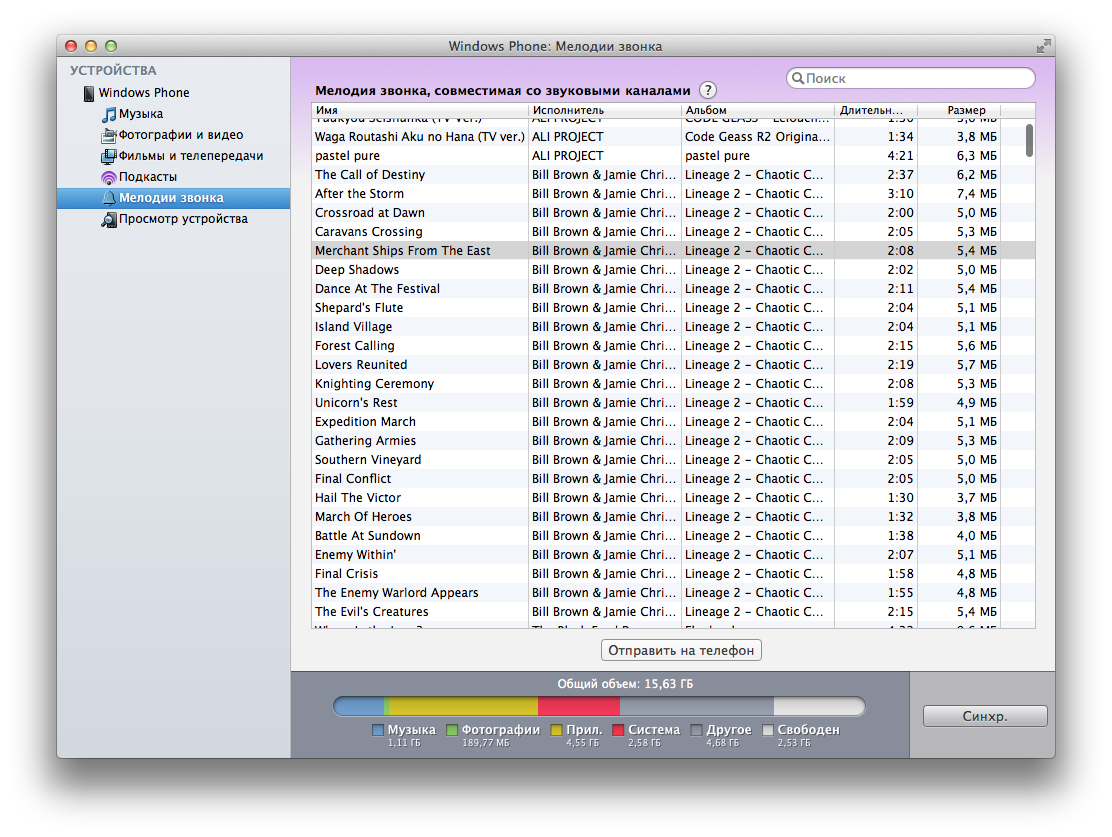
Task: Select the track "Gathering Armies"
Action: [x=673, y=441]
